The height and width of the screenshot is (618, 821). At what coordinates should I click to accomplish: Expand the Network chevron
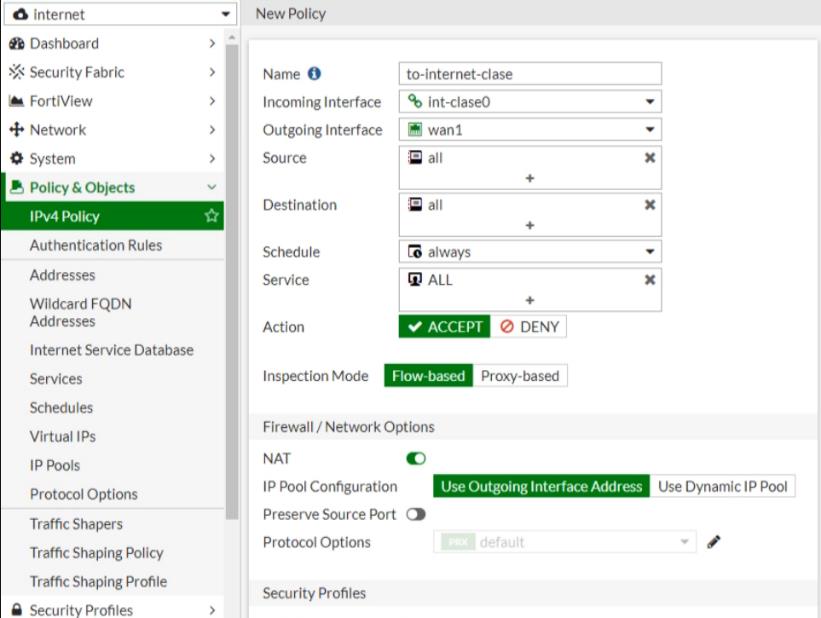212,129
